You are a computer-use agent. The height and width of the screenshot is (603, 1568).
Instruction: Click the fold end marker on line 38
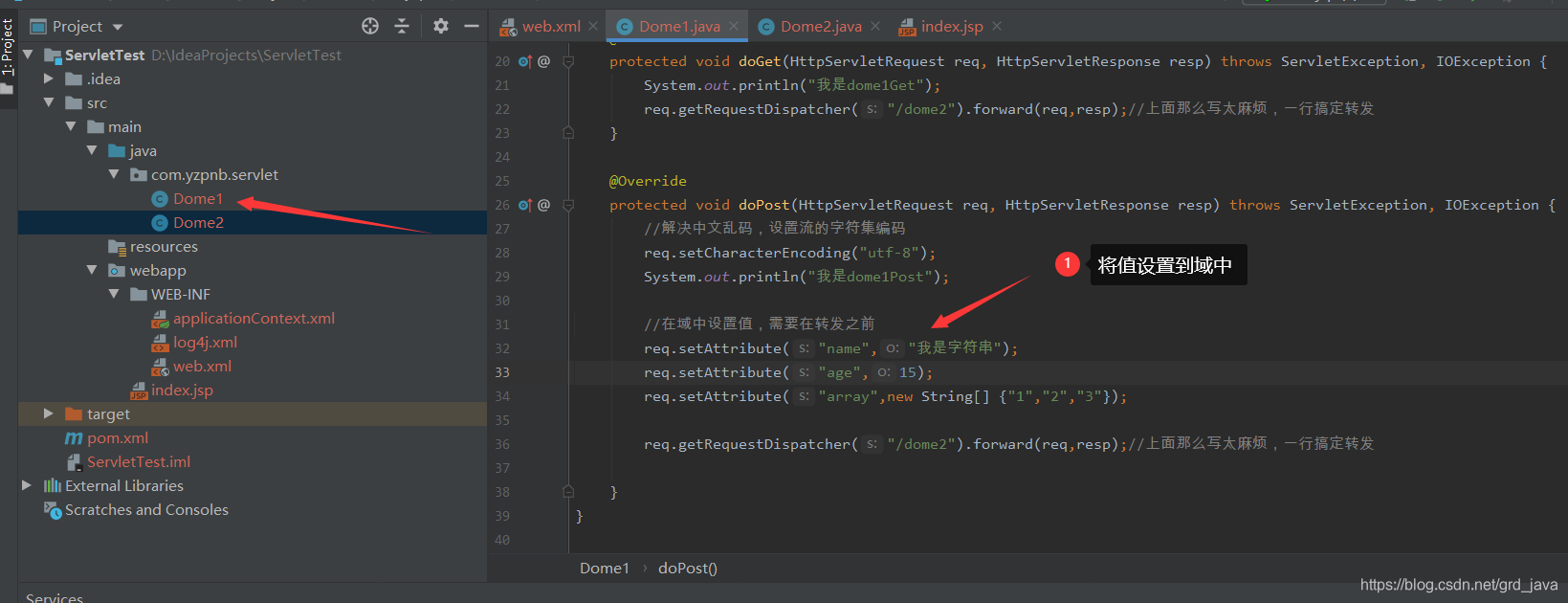tap(568, 492)
